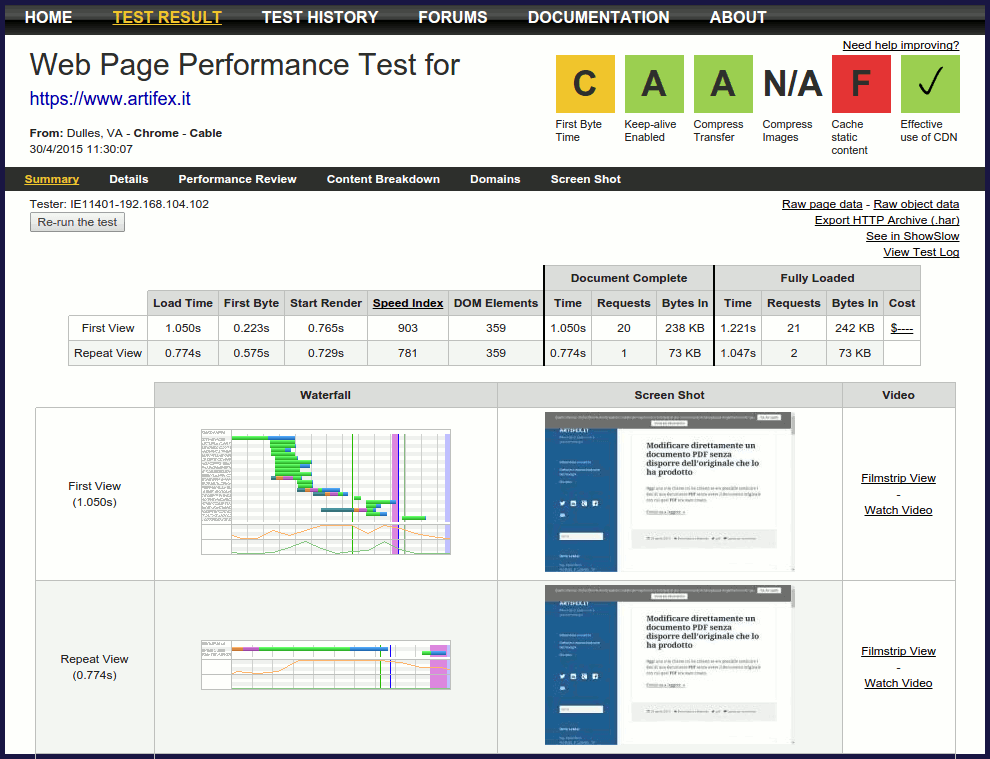The image size is (990, 759).
Task: Click the Re-run the test button
Action: point(77,222)
